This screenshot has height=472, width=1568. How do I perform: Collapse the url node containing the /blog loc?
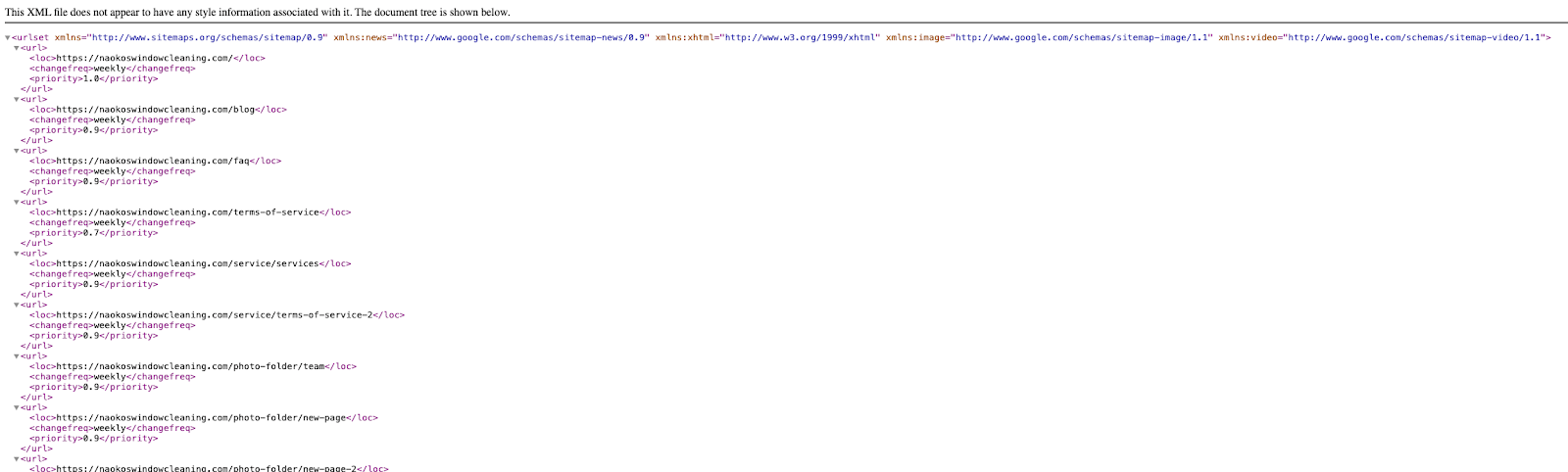tap(17, 99)
